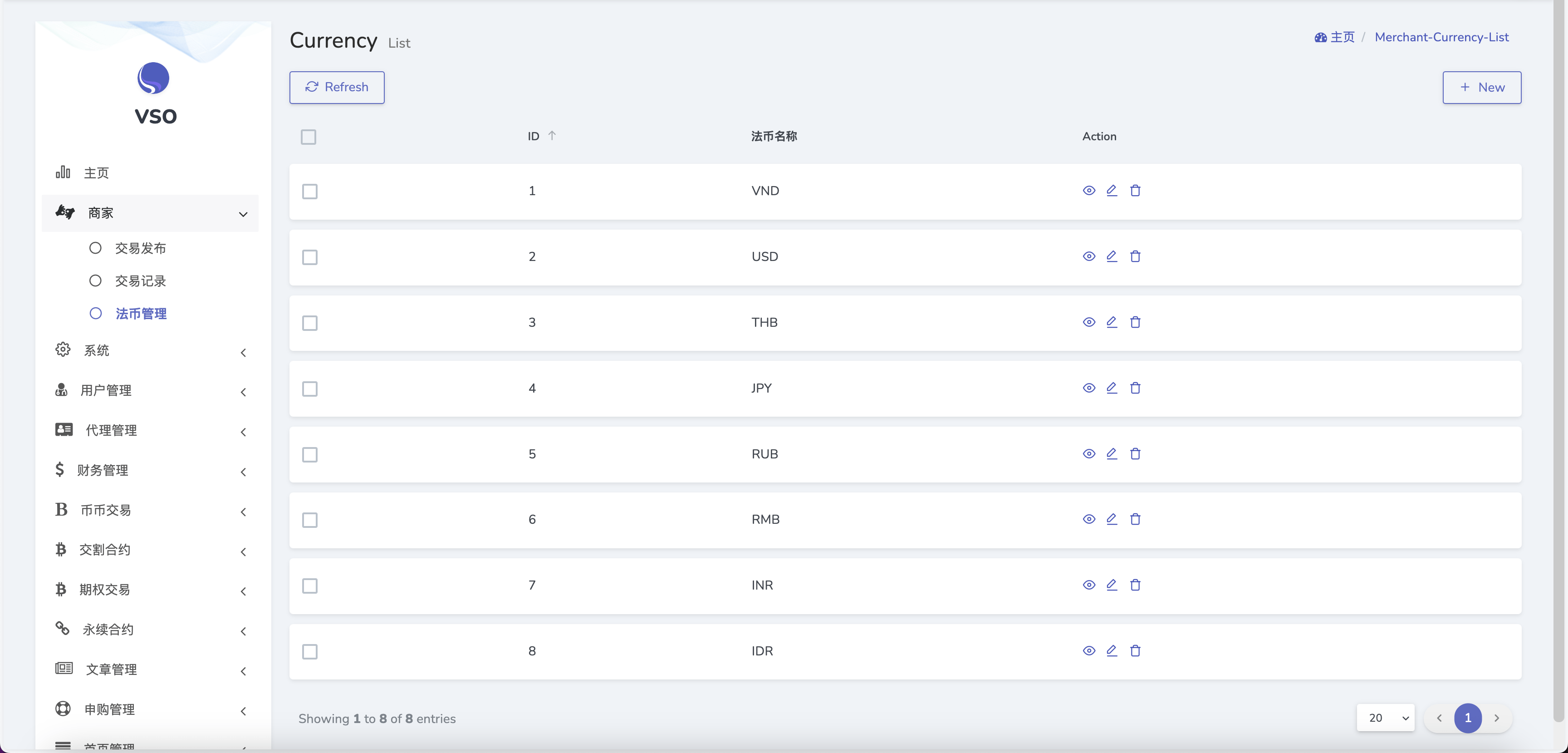Click the edit icon for USD currency
The height and width of the screenshot is (753, 1568).
point(1112,256)
